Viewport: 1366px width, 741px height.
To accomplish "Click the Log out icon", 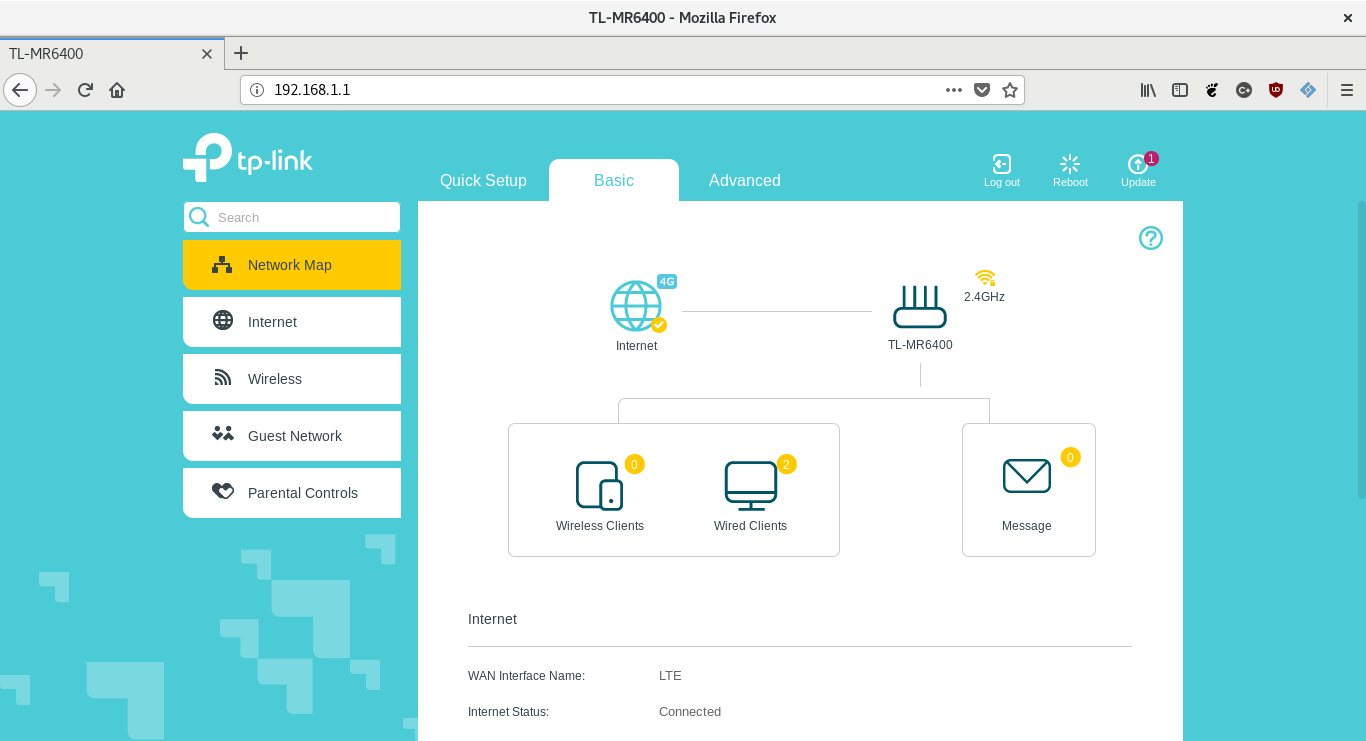I will click(x=1001, y=165).
